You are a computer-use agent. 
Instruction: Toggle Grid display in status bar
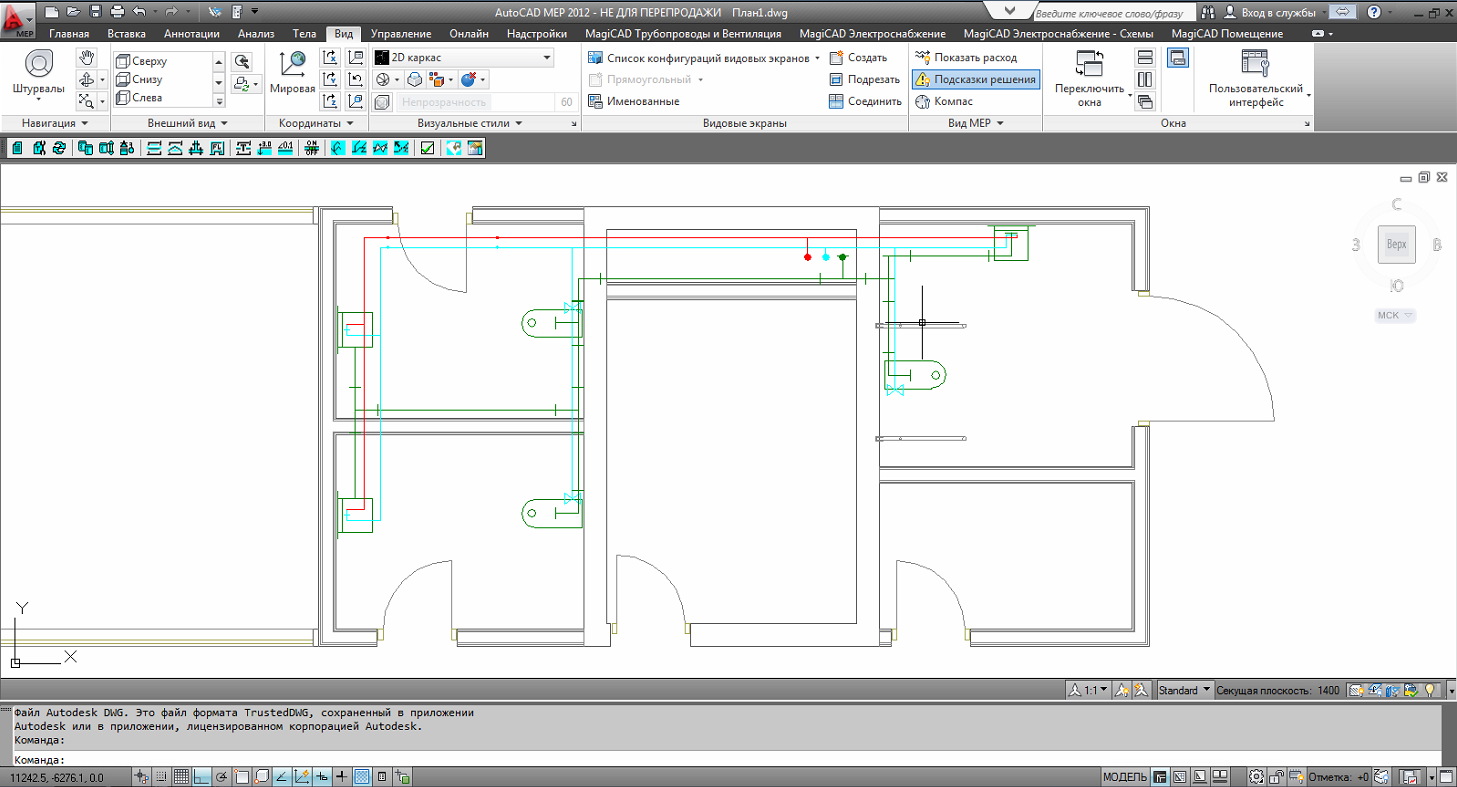pyautogui.click(x=182, y=777)
